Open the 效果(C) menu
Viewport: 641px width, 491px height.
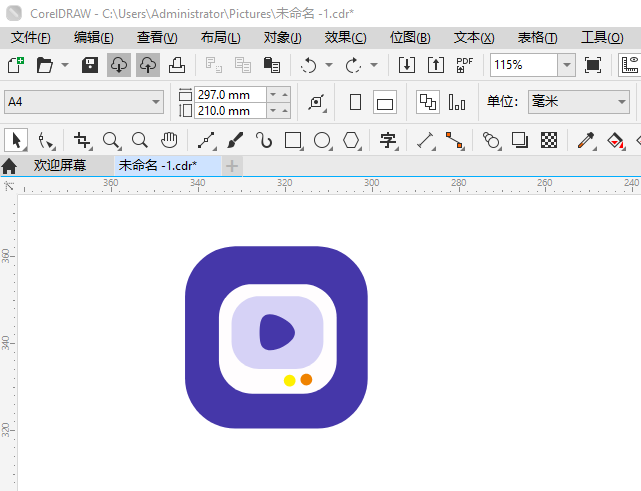pyautogui.click(x=345, y=37)
